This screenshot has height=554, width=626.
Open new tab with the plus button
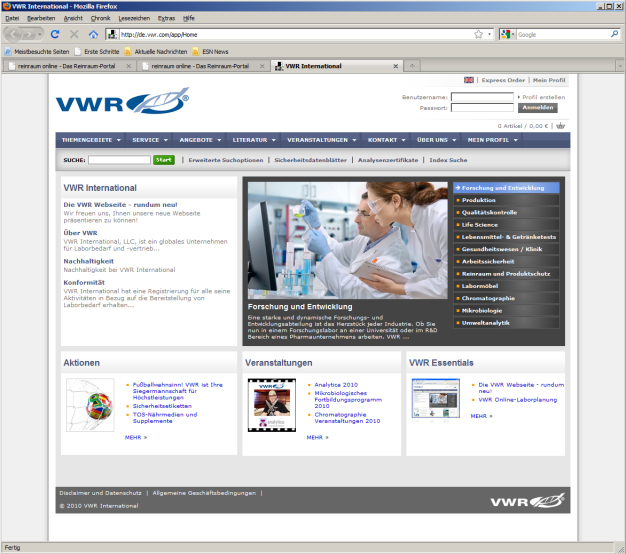click(x=412, y=66)
